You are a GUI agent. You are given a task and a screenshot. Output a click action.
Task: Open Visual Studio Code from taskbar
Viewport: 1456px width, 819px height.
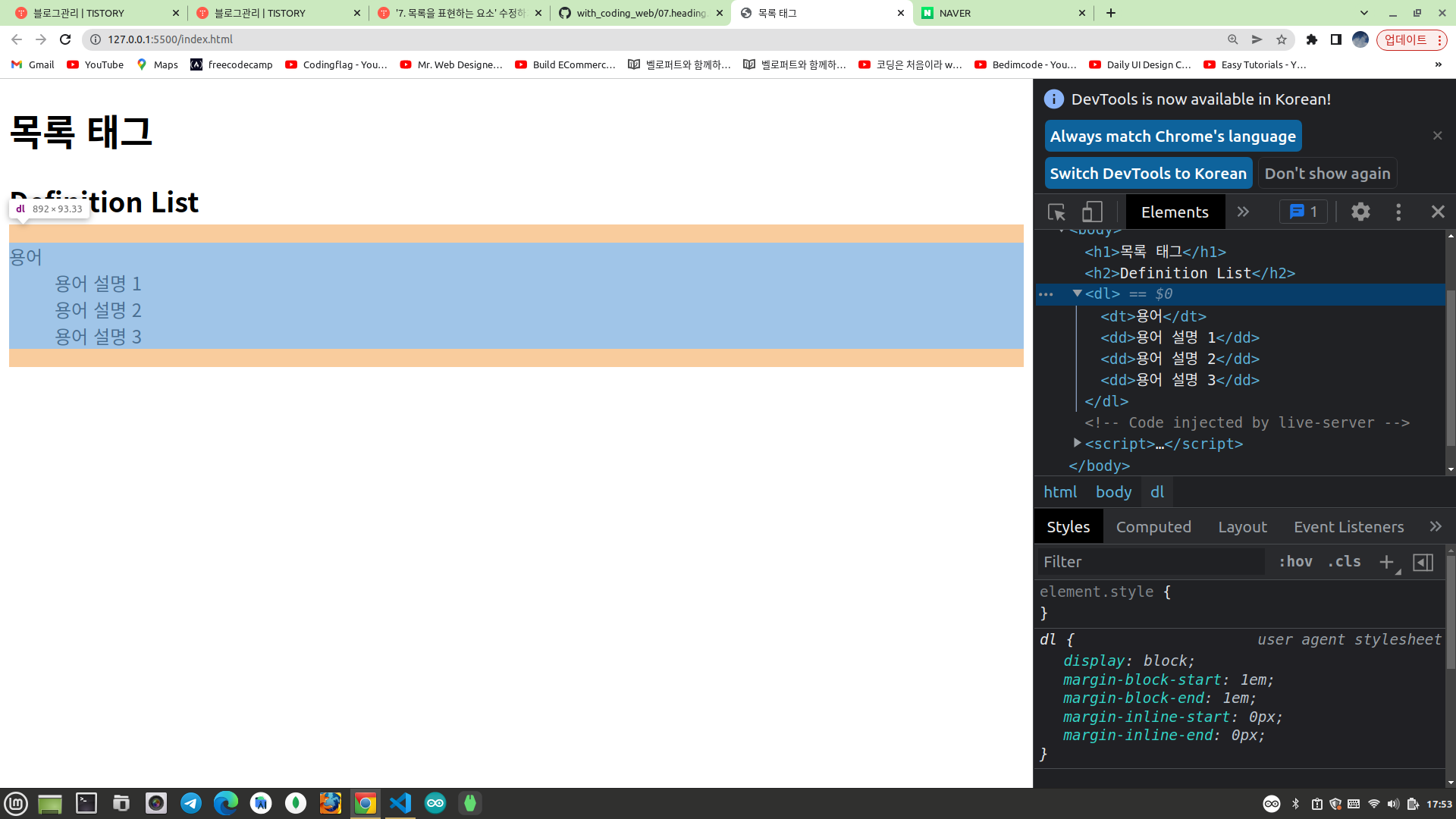[400, 803]
